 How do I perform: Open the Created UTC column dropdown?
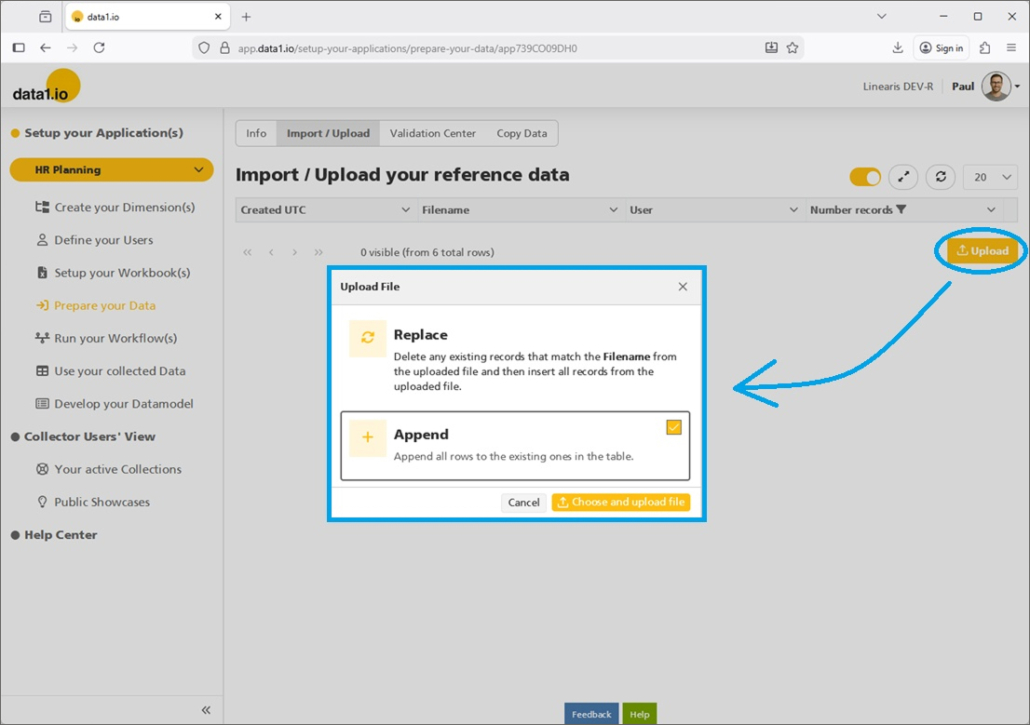click(x=405, y=210)
